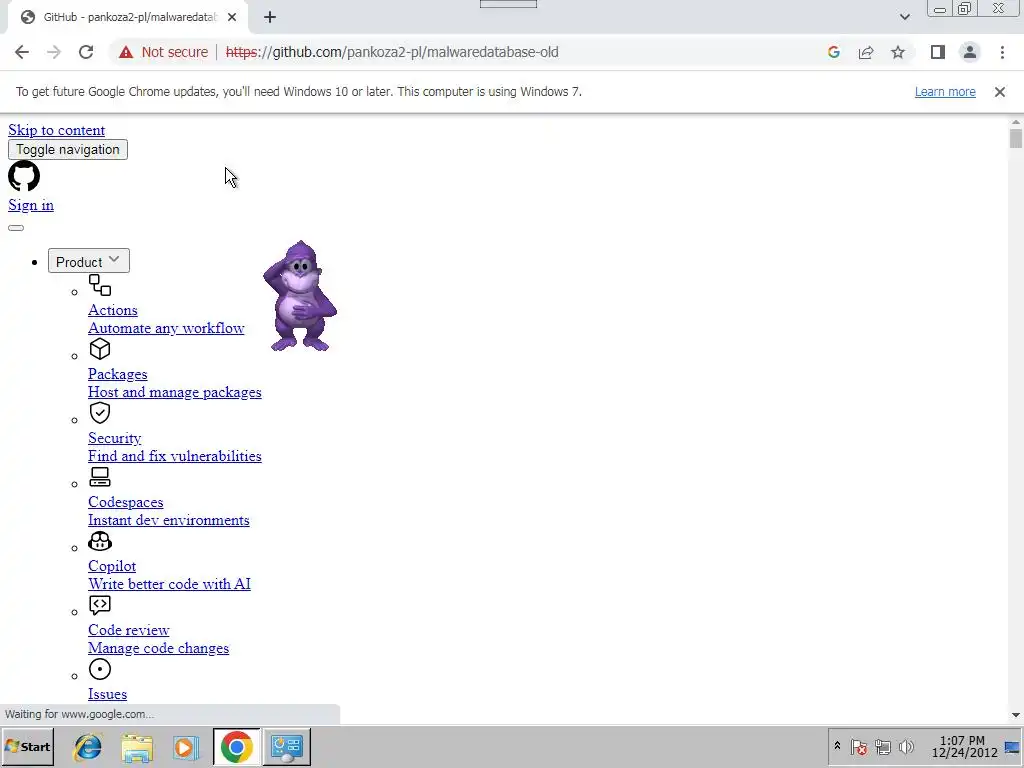Click the Codespaces computer icon
1024x768 pixels.
click(100, 477)
